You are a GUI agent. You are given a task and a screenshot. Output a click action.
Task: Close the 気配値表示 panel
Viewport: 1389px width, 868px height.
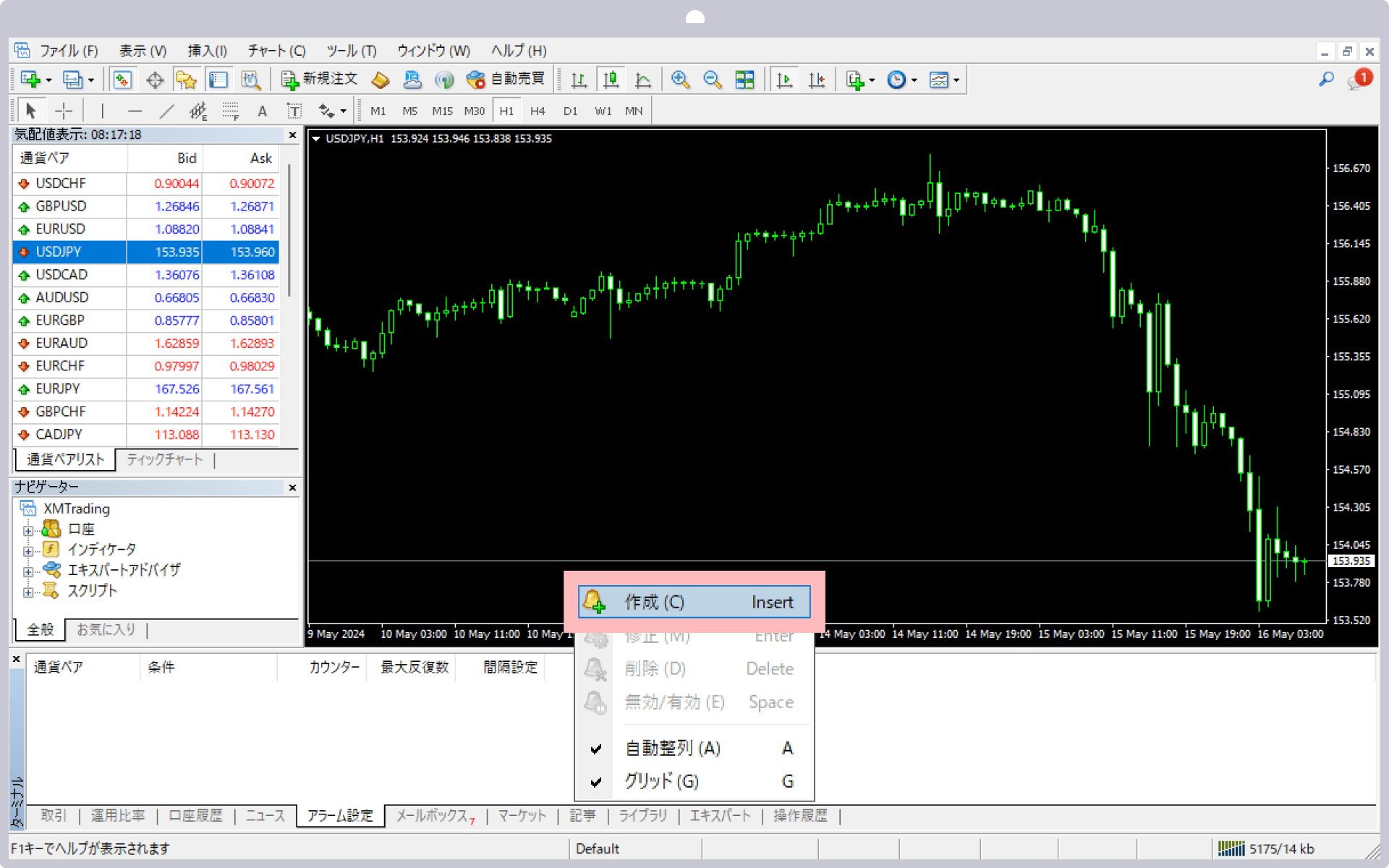tap(292, 135)
